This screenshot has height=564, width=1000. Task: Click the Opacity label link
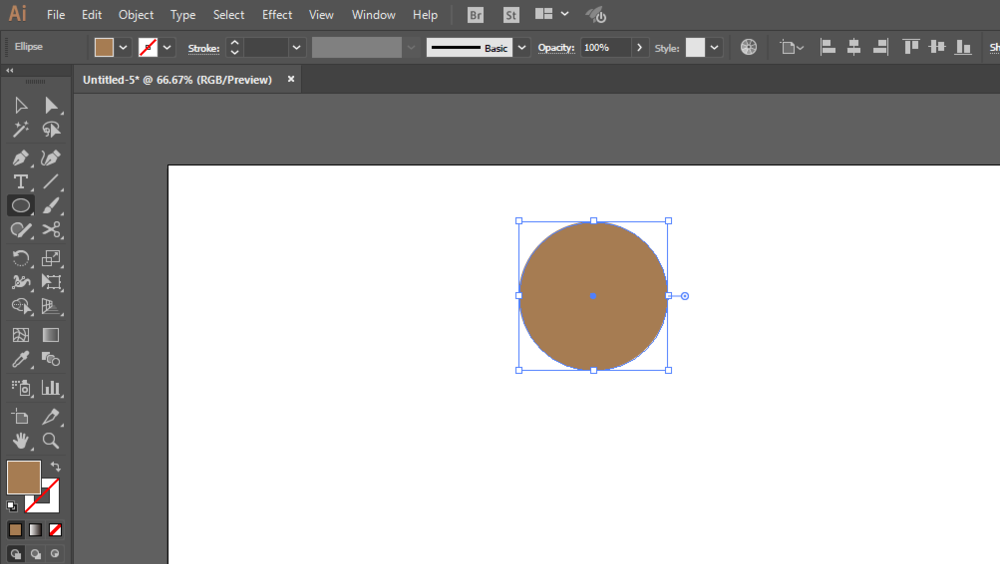pos(555,48)
